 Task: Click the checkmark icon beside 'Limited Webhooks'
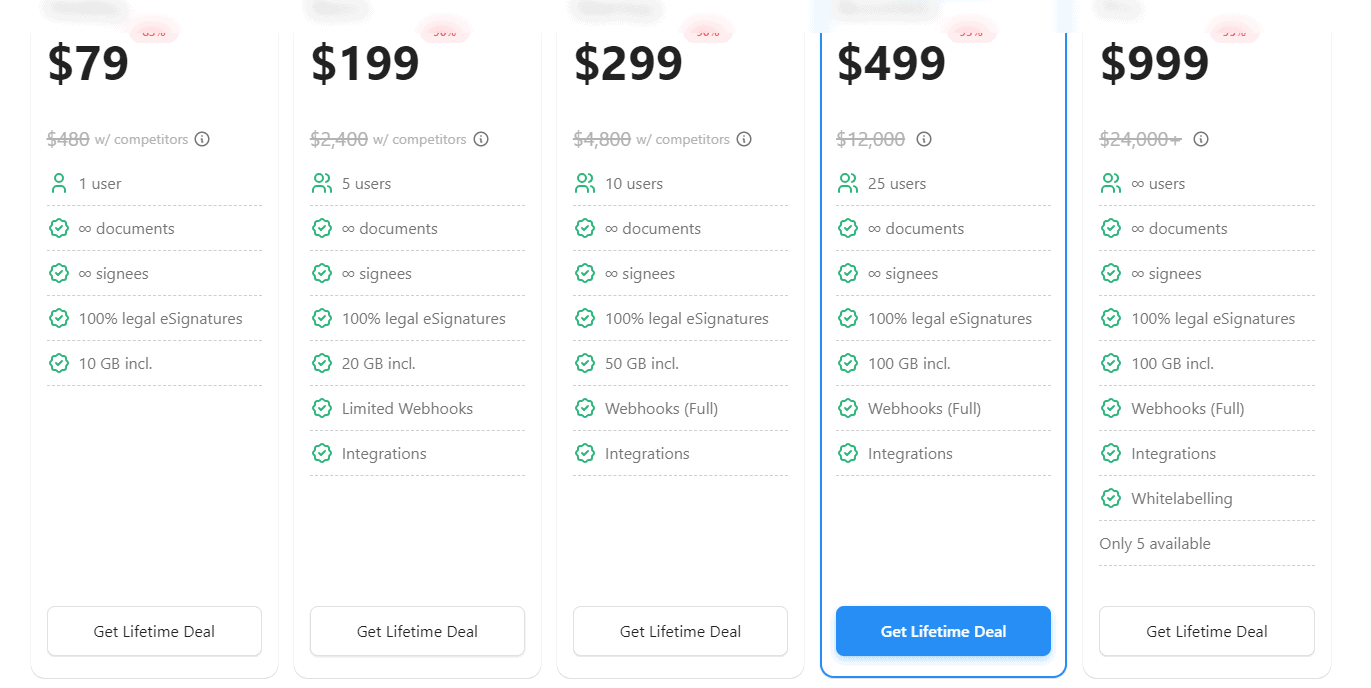(321, 408)
